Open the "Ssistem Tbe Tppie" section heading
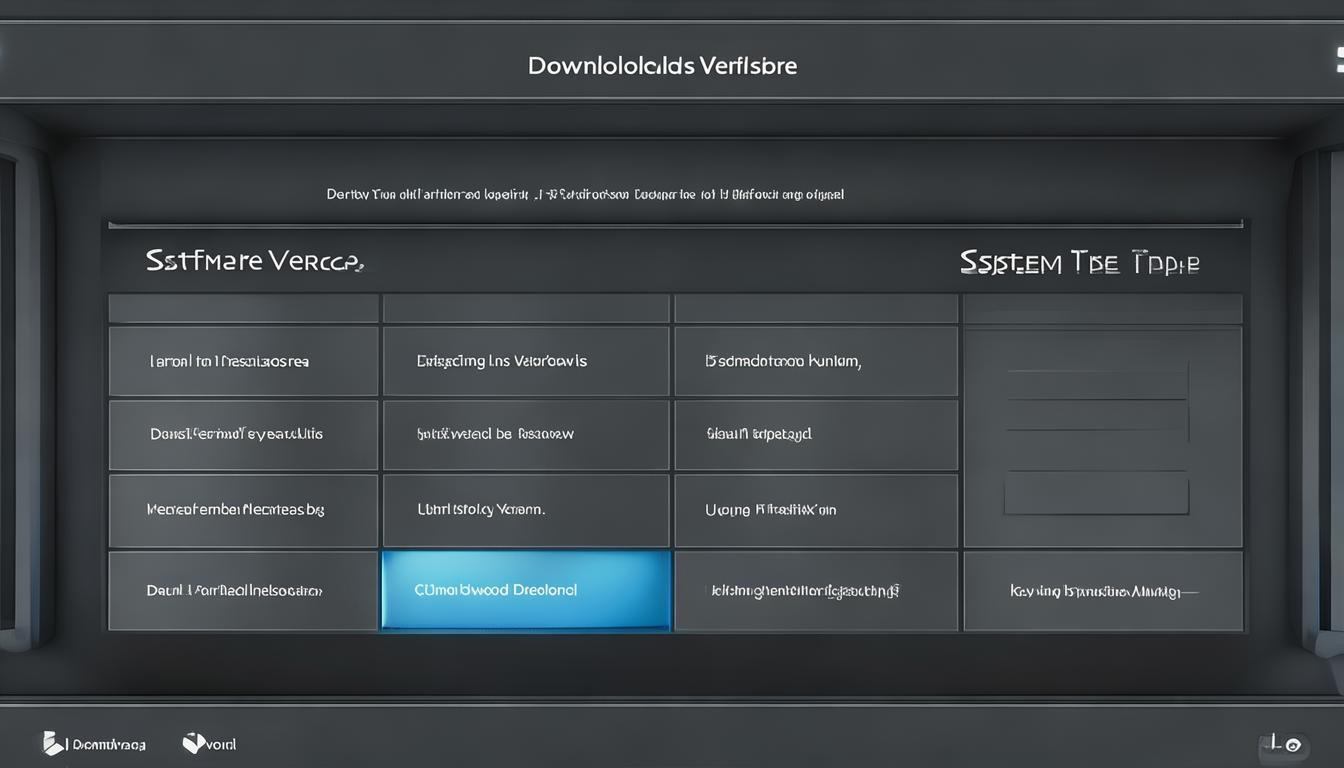 click(1079, 262)
